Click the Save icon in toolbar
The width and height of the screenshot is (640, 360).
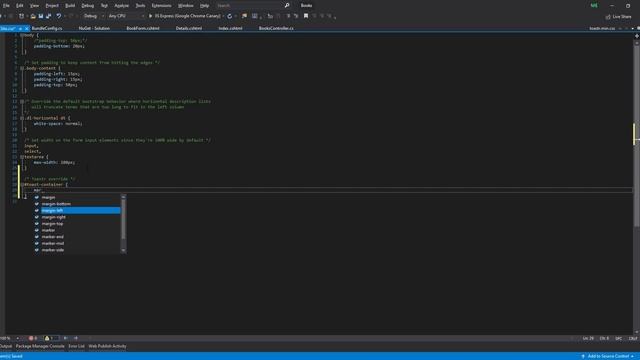click(41, 16)
